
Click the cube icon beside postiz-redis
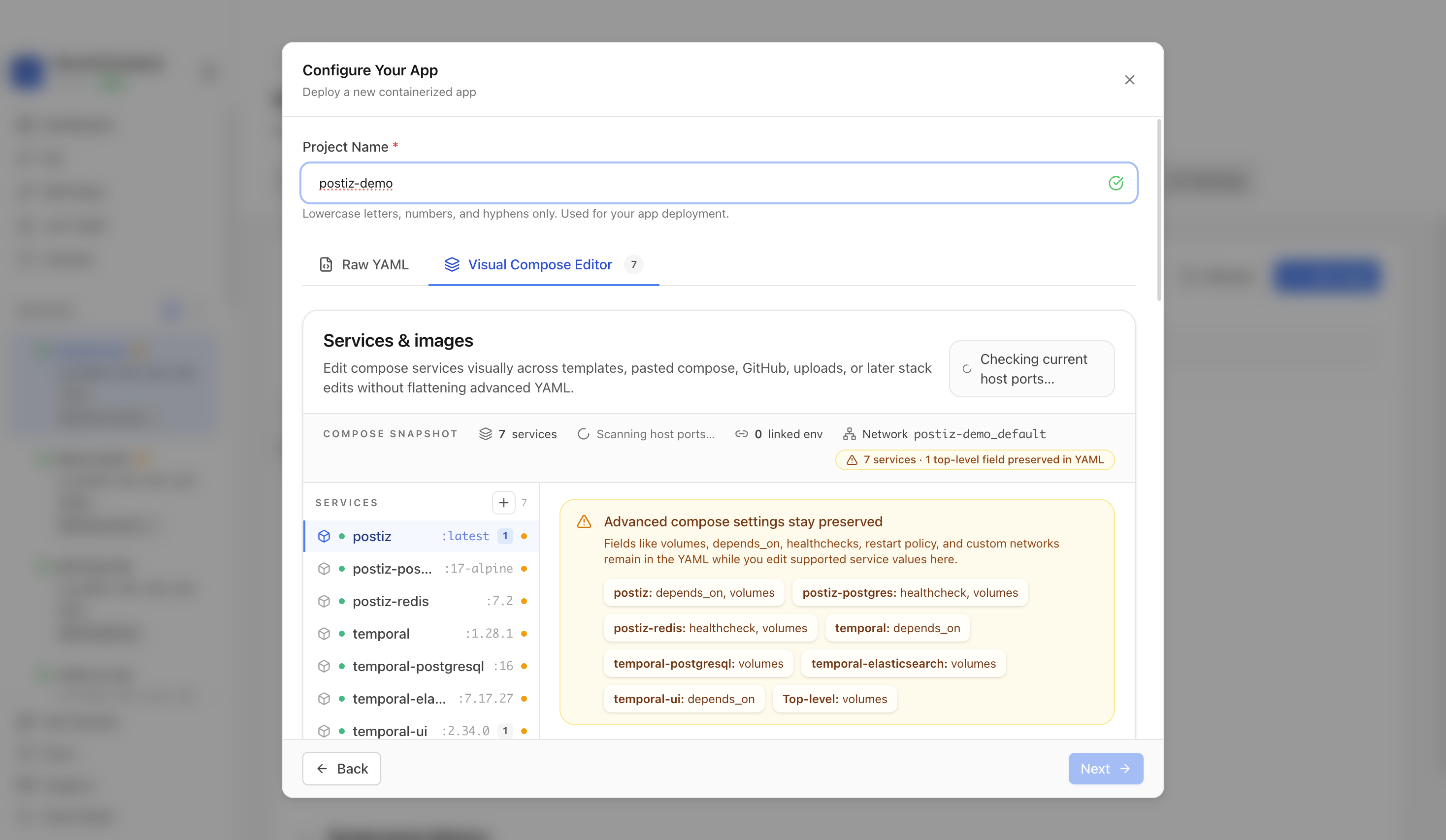coord(324,601)
